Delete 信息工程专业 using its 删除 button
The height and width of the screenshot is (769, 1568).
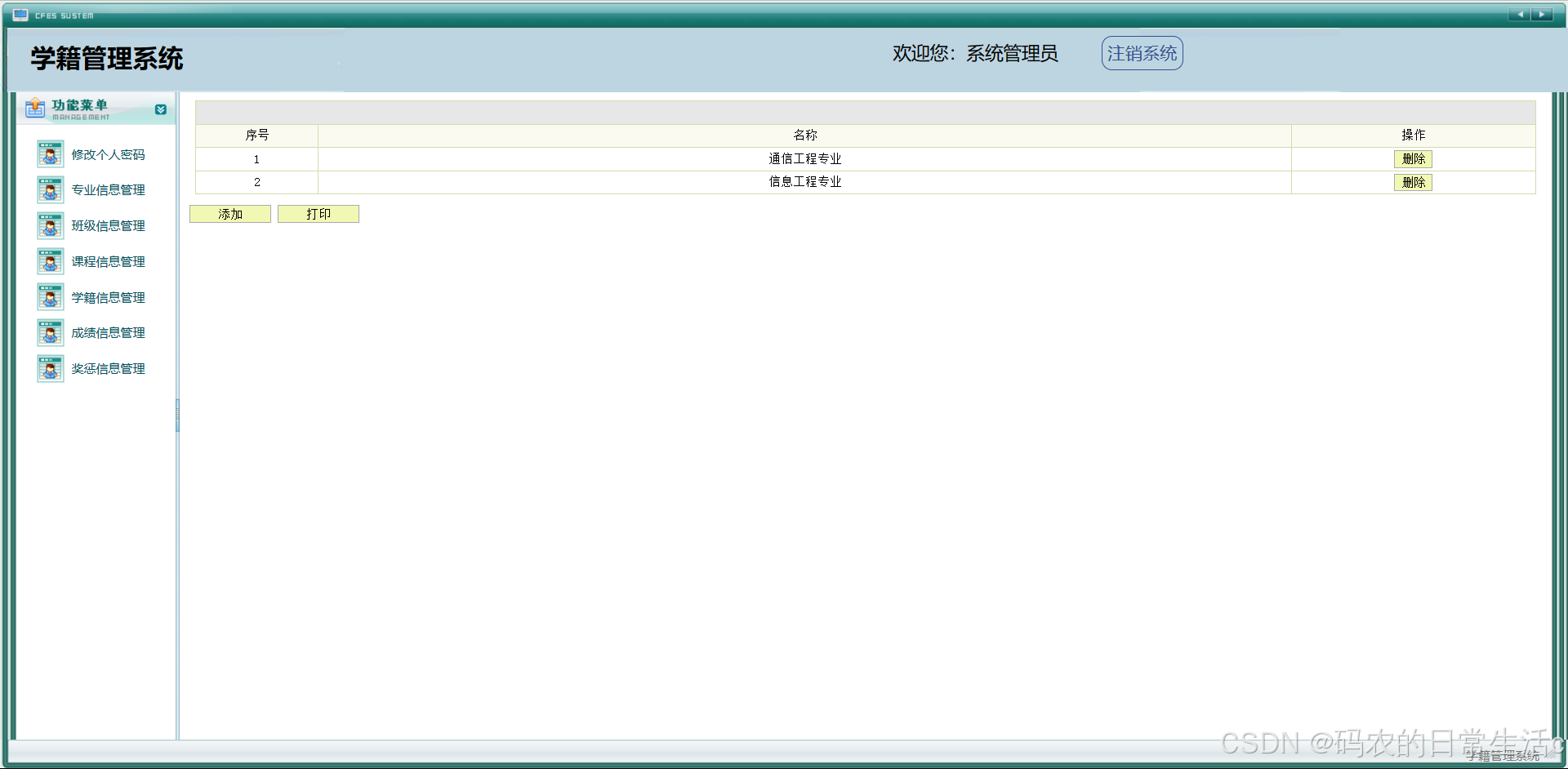pos(1413,182)
